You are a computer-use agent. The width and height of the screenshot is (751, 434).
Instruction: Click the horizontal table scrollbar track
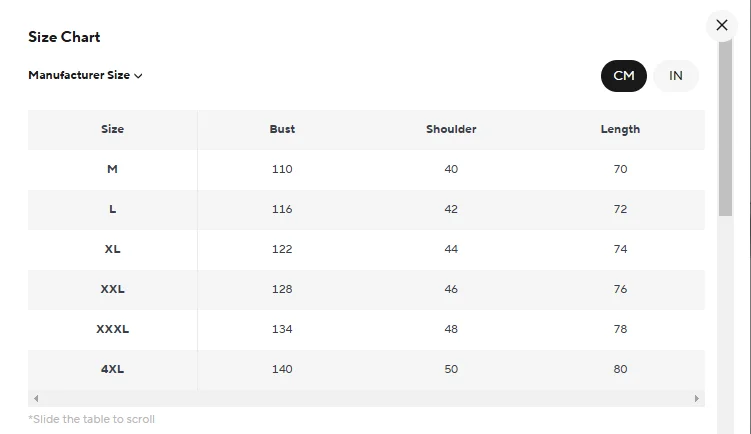point(366,398)
